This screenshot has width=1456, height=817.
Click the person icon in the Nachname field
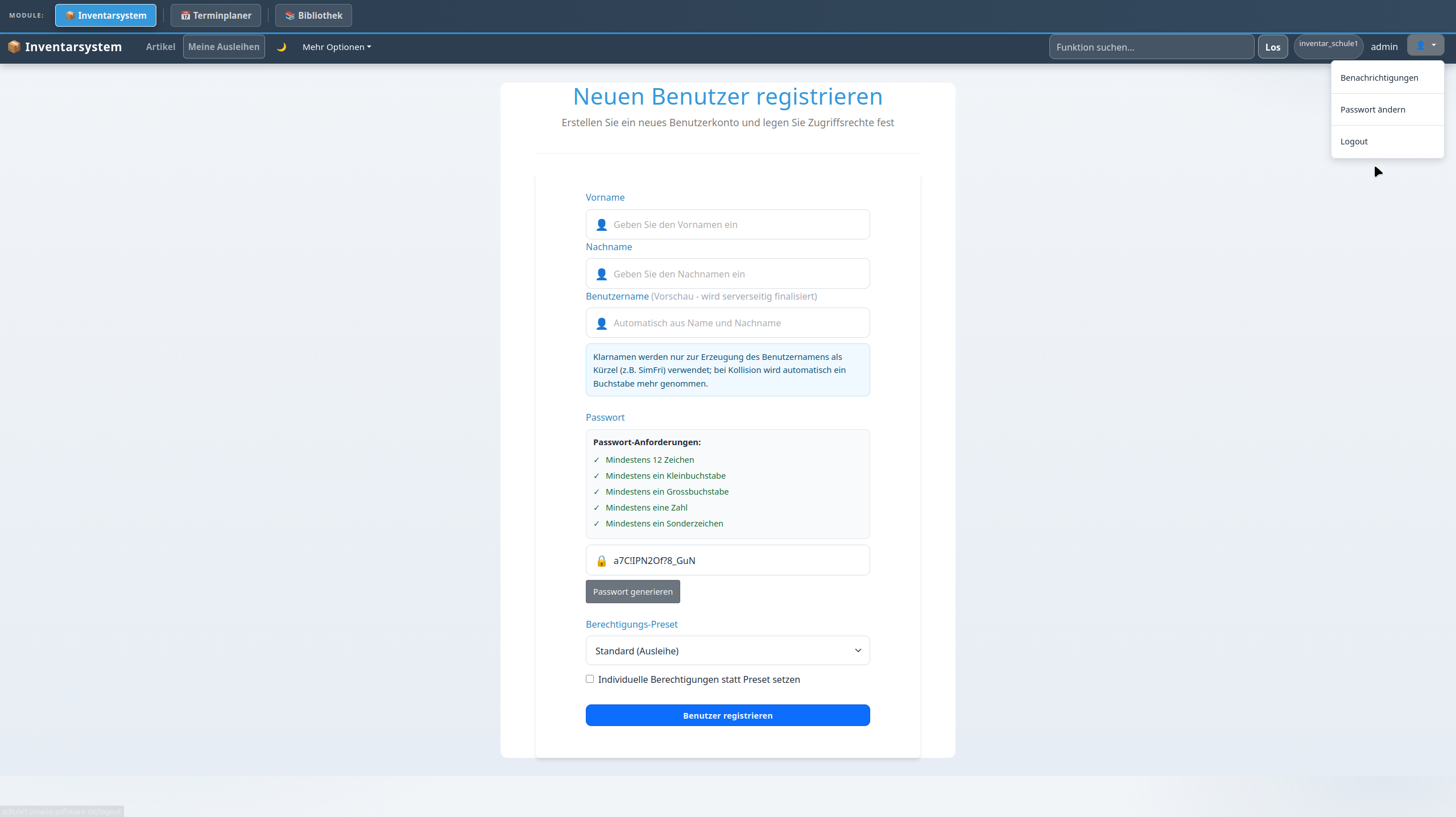tap(601, 274)
